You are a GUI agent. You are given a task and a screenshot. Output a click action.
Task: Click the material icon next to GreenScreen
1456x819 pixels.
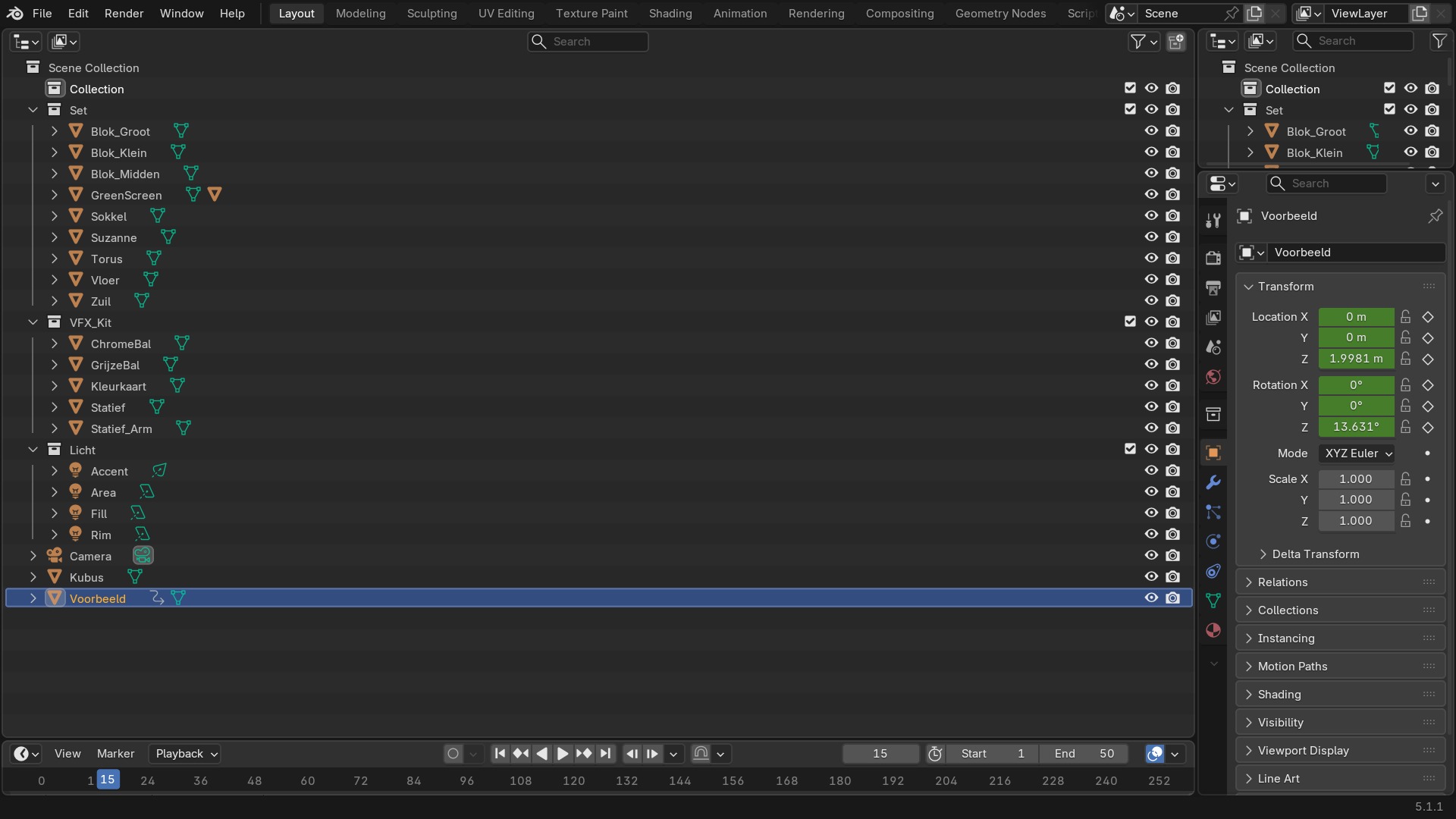[x=215, y=195]
